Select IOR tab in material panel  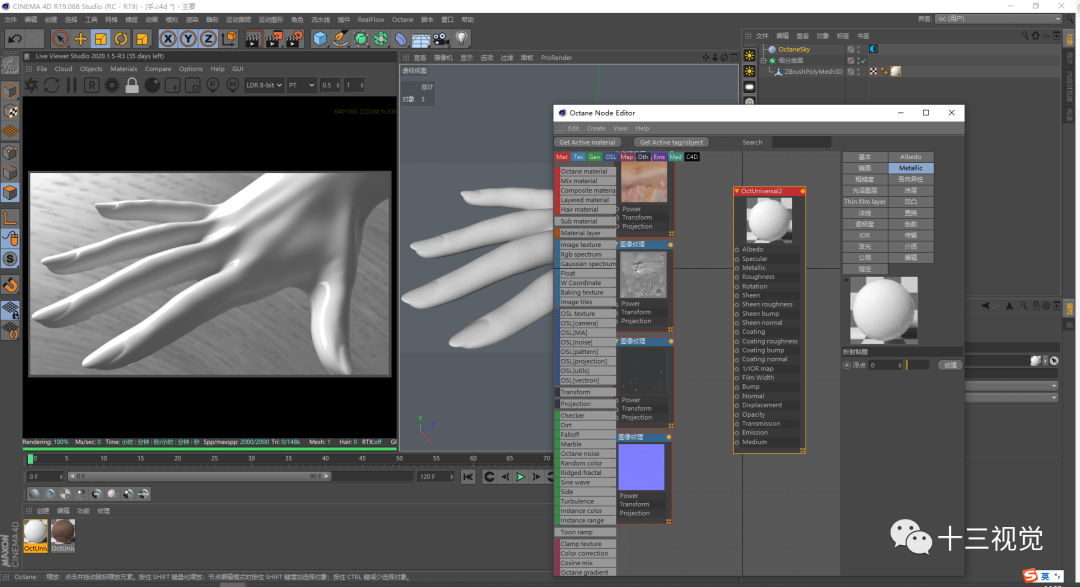click(x=865, y=236)
